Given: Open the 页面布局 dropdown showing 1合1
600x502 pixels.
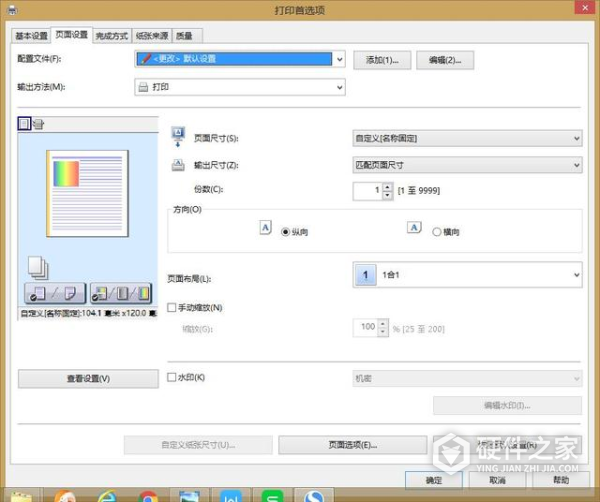Looking at the screenshot, I should click(x=467, y=275).
